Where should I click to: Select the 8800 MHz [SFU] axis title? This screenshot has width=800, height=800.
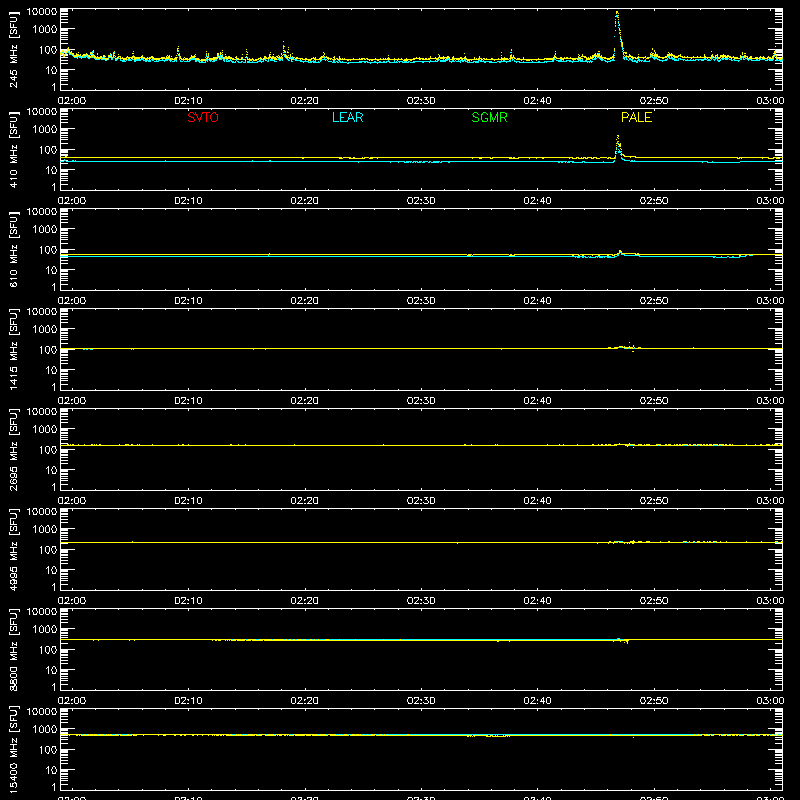point(13,650)
